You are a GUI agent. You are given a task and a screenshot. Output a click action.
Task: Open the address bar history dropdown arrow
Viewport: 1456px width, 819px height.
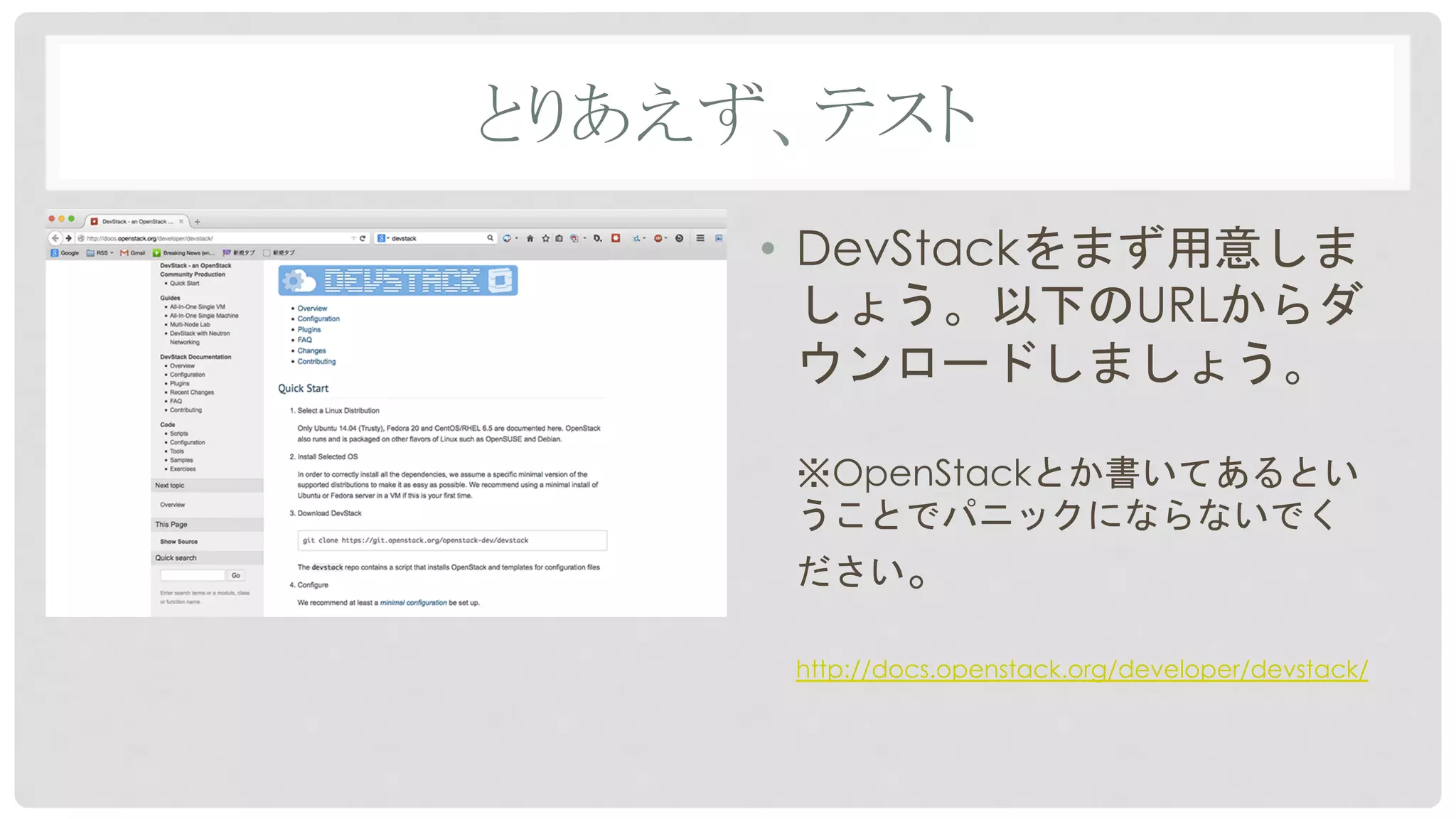click(353, 238)
